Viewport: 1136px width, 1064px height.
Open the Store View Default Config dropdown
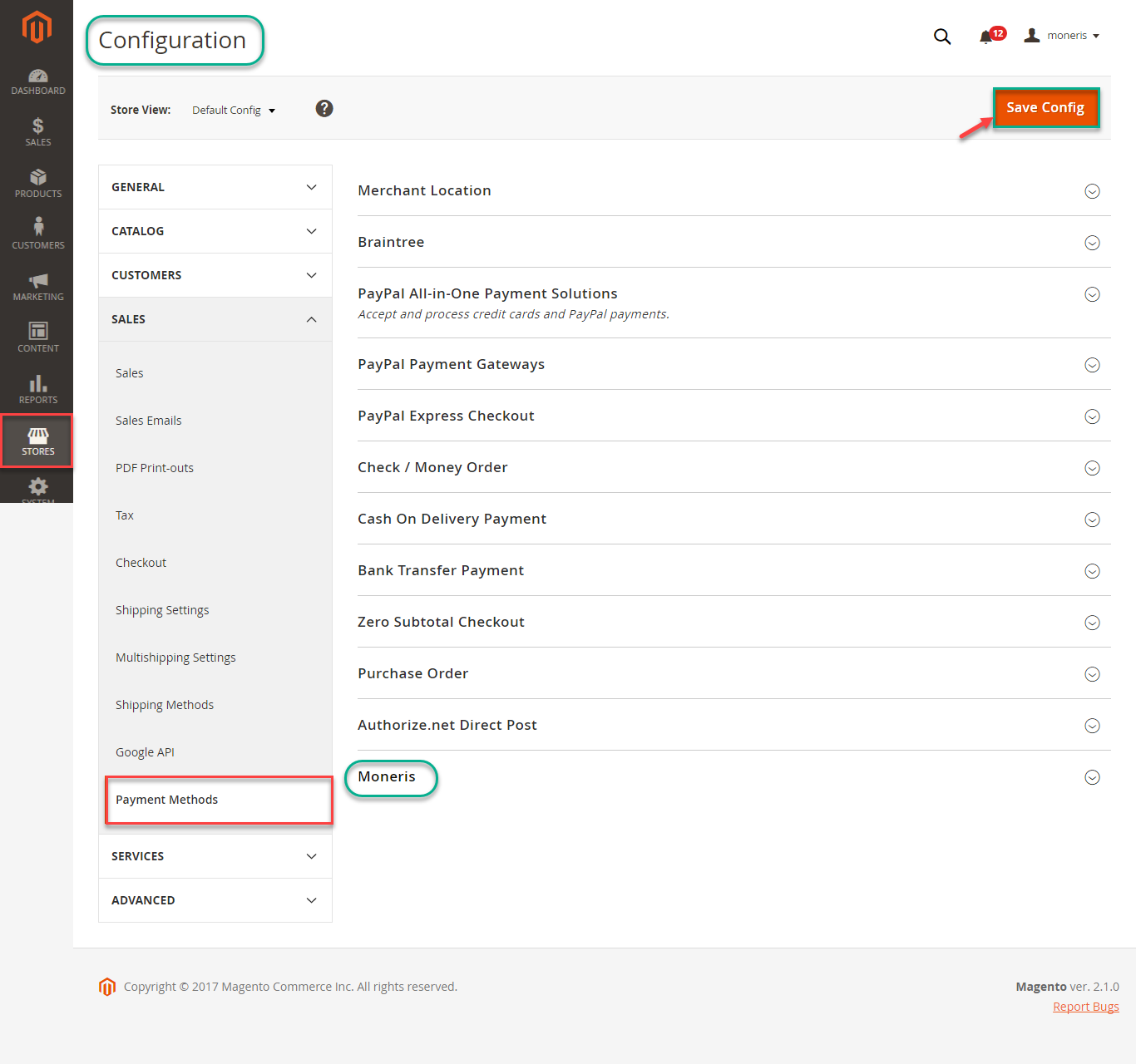[234, 111]
